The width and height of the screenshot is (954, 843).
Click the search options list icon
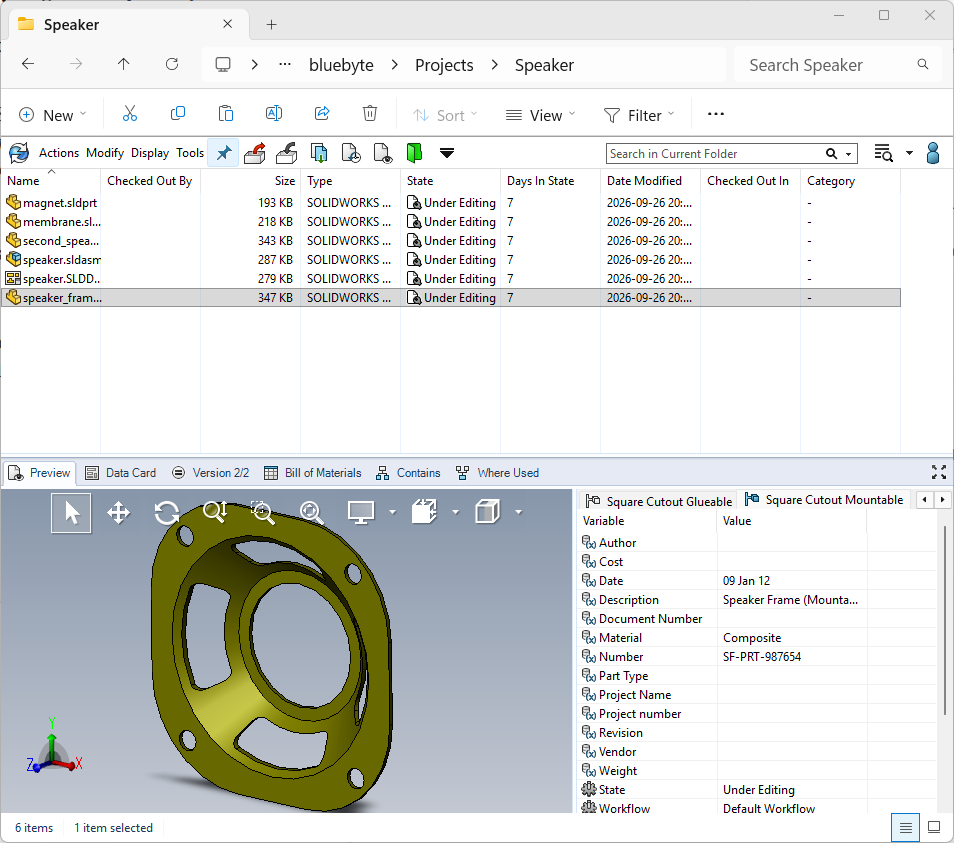point(883,153)
